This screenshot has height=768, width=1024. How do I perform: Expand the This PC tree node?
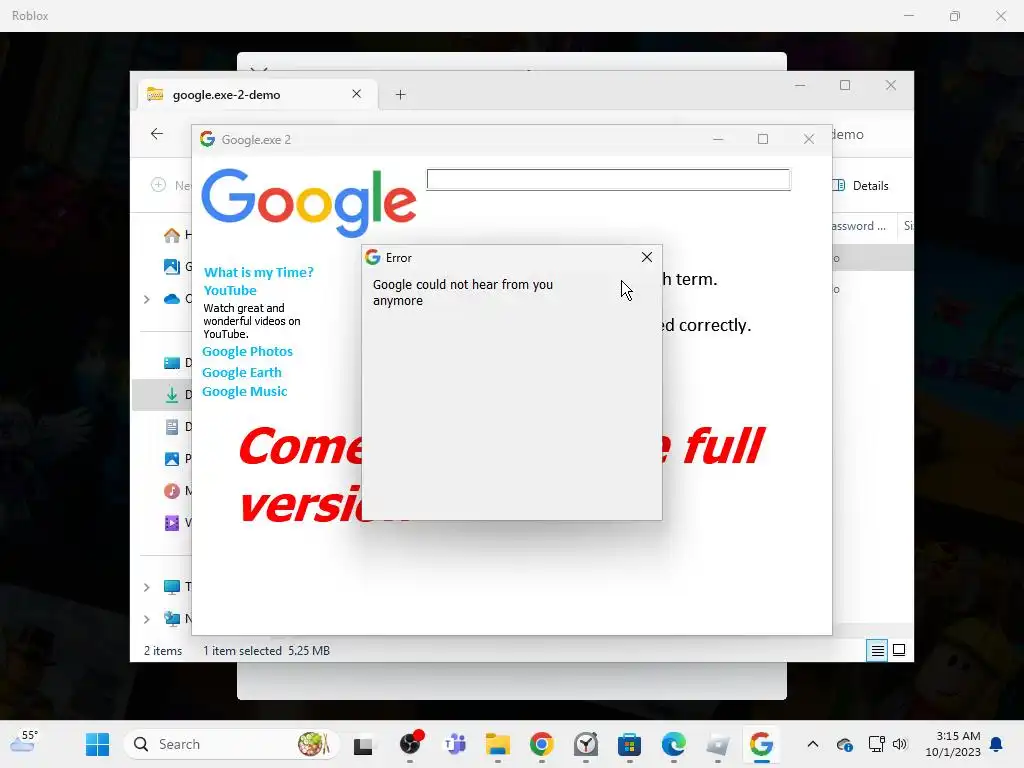[146, 587]
